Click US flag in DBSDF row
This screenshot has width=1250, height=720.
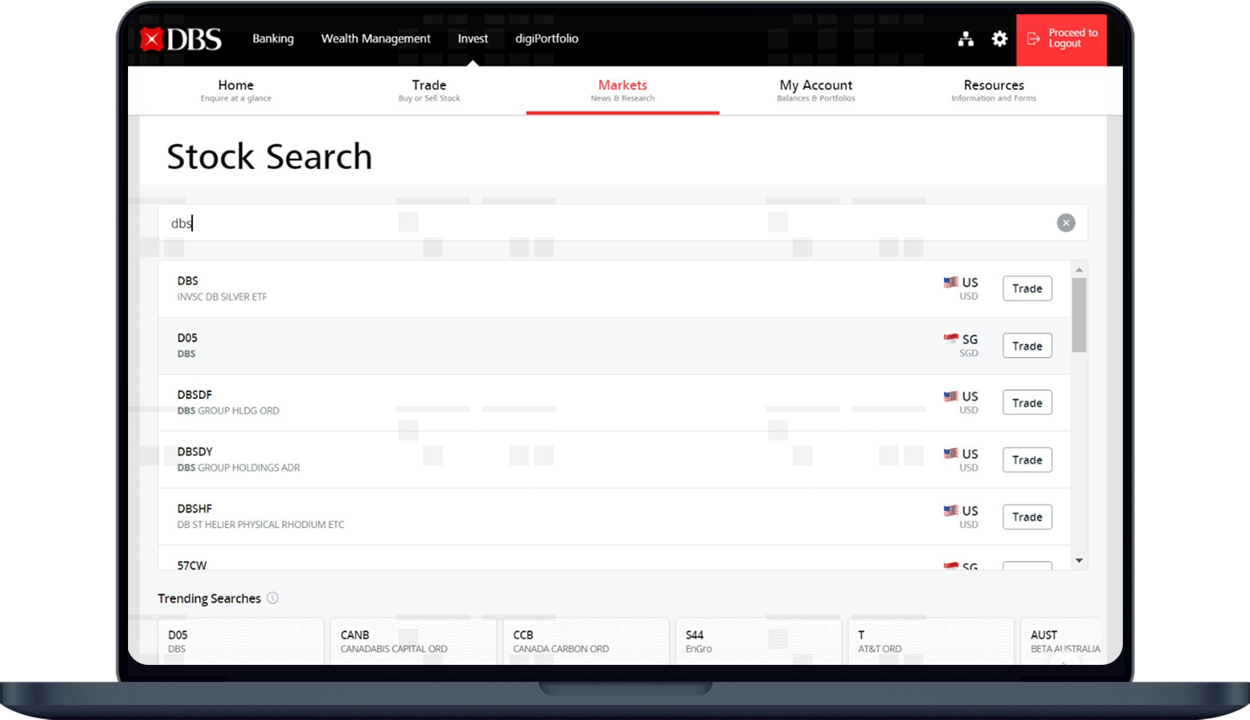pos(950,396)
